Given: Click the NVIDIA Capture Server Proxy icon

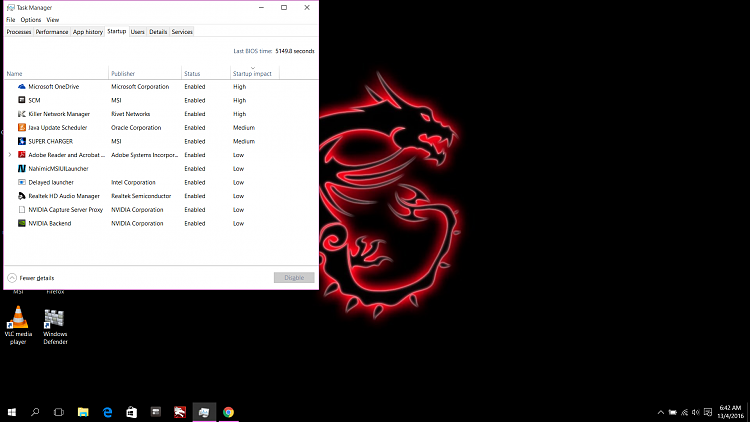Looking at the screenshot, I should point(22,210).
